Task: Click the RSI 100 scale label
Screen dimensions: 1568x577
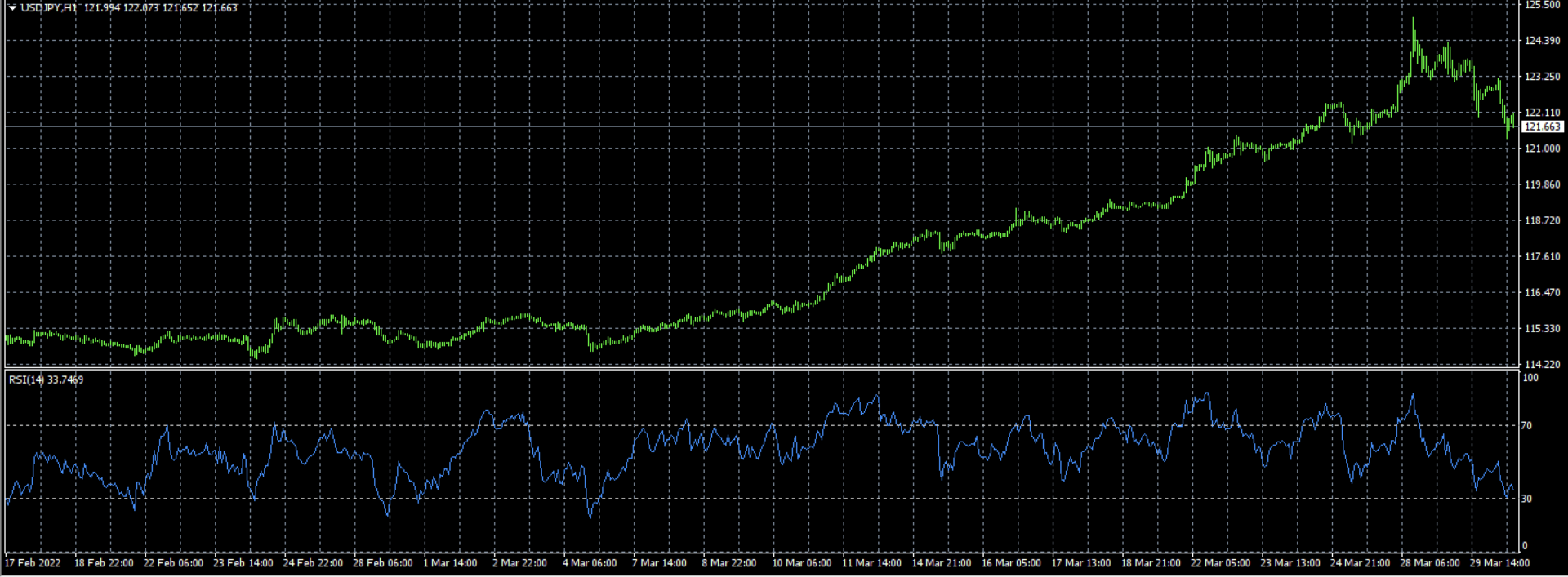Action: tap(1530, 378)
